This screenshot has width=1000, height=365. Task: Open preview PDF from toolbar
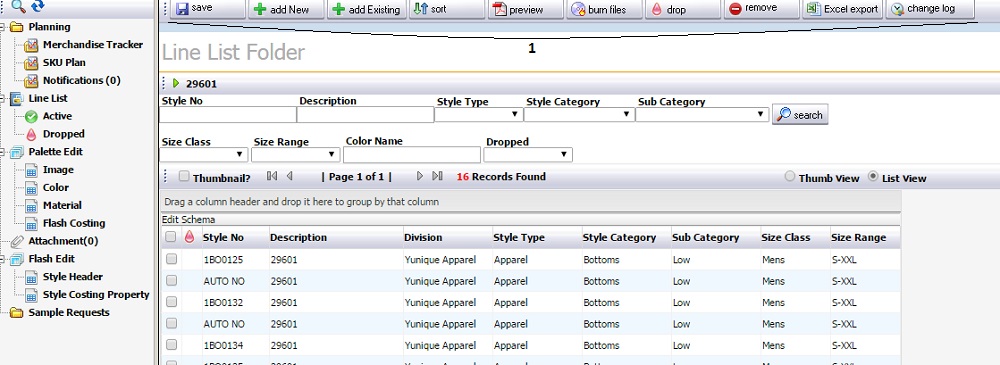pyautogui.click(x=526, y=9)
